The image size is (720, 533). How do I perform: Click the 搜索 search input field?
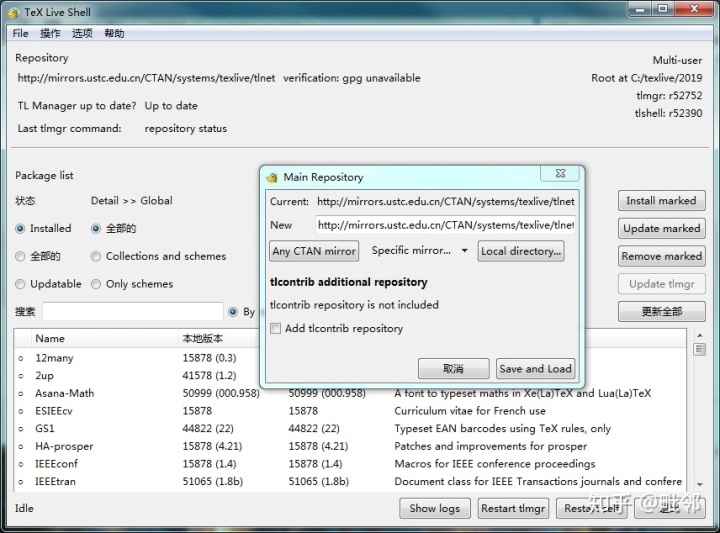(133, 312)
